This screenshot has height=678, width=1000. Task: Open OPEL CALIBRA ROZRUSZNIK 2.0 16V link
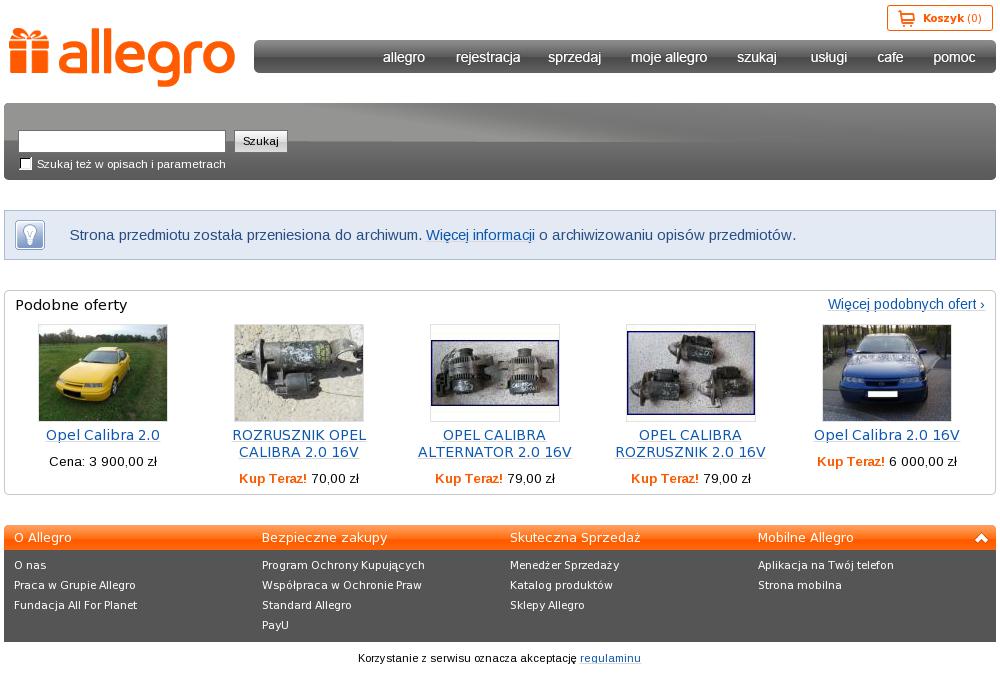pos(691,443)
